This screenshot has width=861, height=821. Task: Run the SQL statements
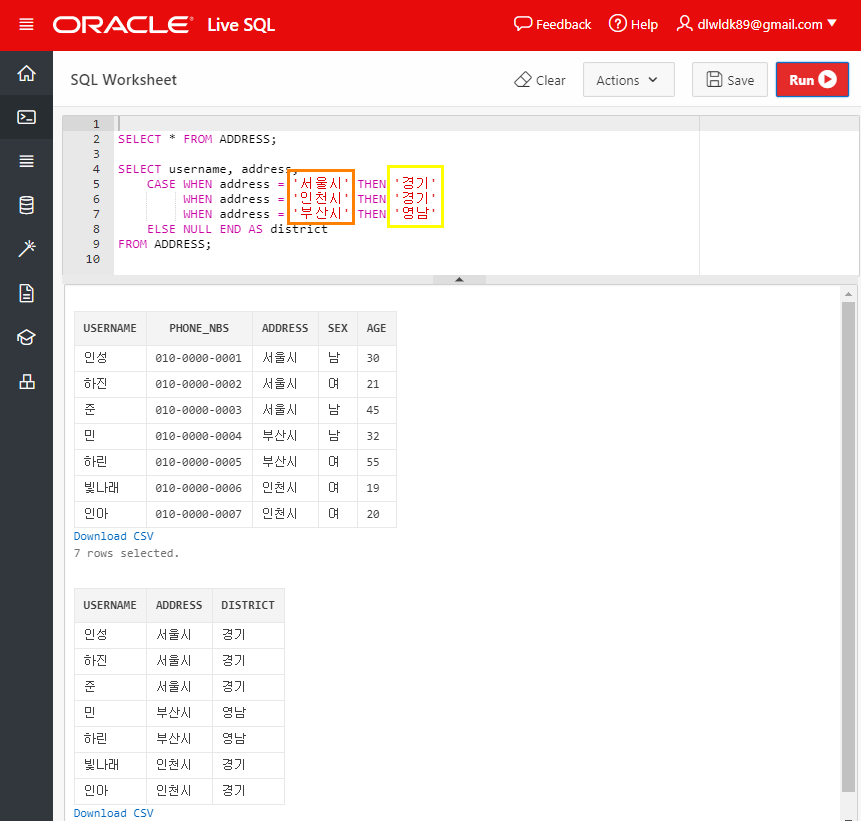812,80
